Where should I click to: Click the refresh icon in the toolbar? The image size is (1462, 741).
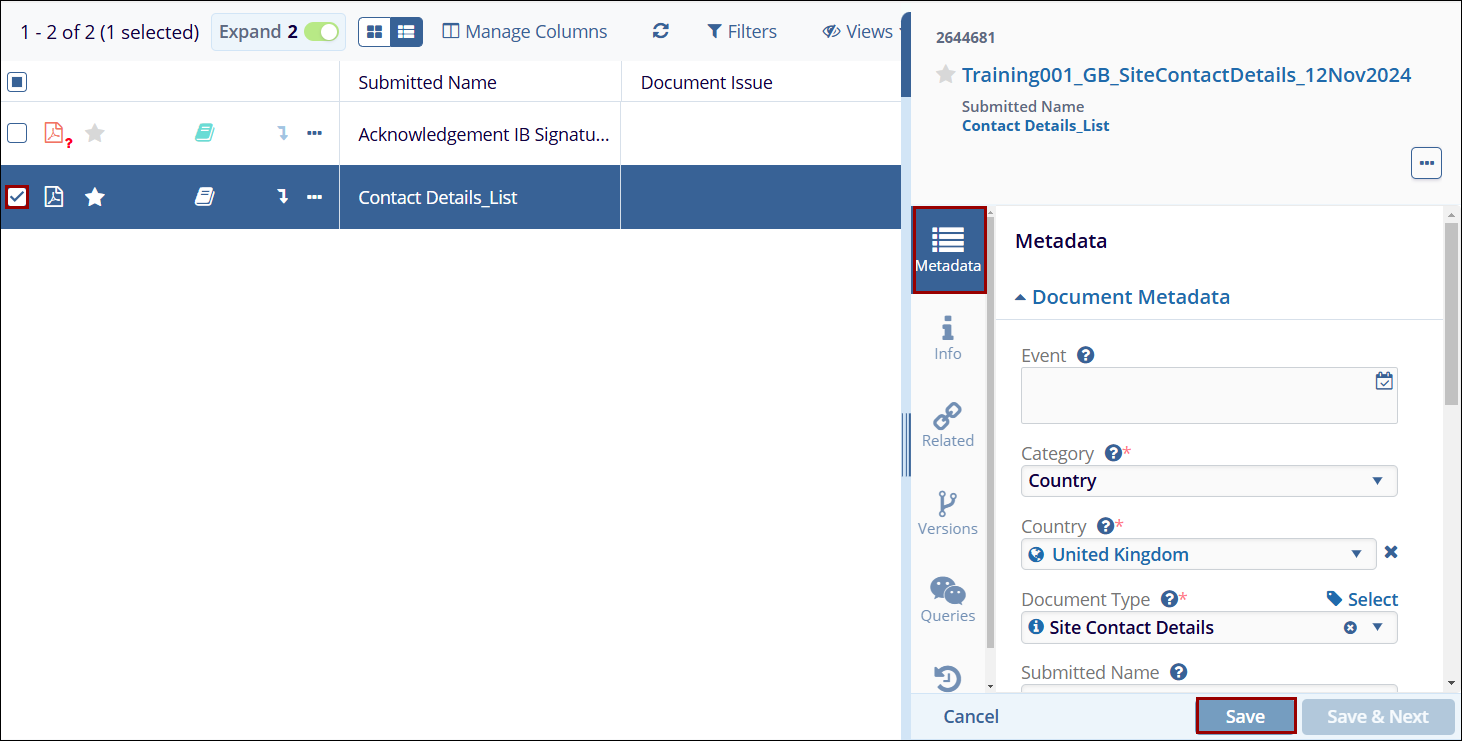click(660, 31)
